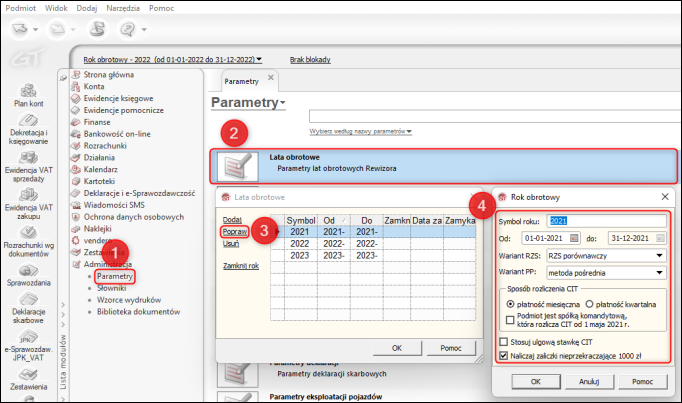Open Rozrachunki wg dokumentów module
This screenshot has height=403, width=682.
click(28, 232)
